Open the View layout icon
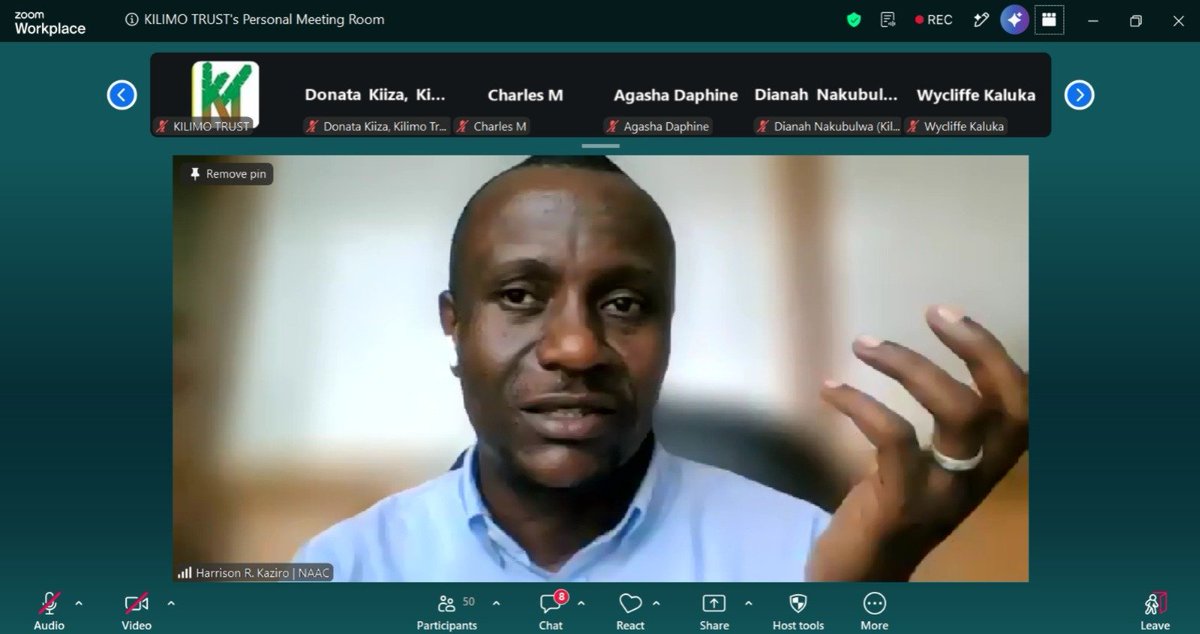This screenshot has width=1200, height=634. tap(1049, 20)
